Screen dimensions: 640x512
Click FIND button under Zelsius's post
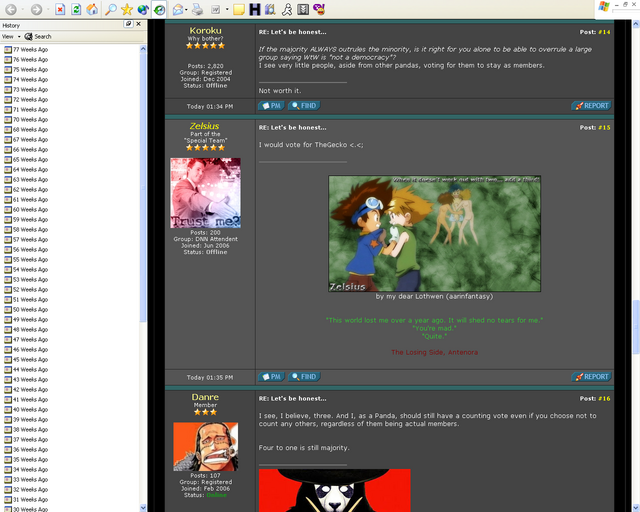point(304,377)
